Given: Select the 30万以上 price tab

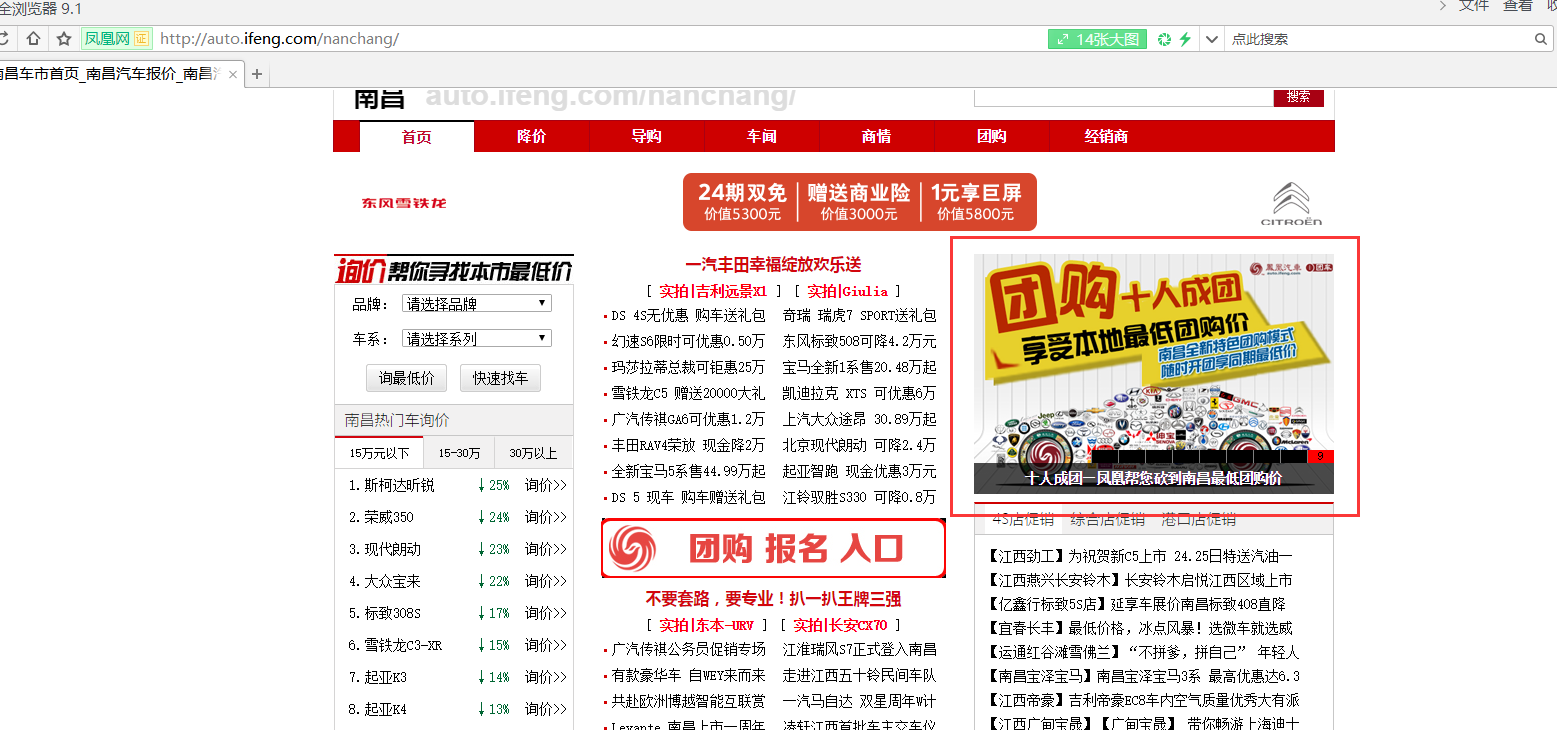Looking at the screenshot, I should click(x=533, y=453).
